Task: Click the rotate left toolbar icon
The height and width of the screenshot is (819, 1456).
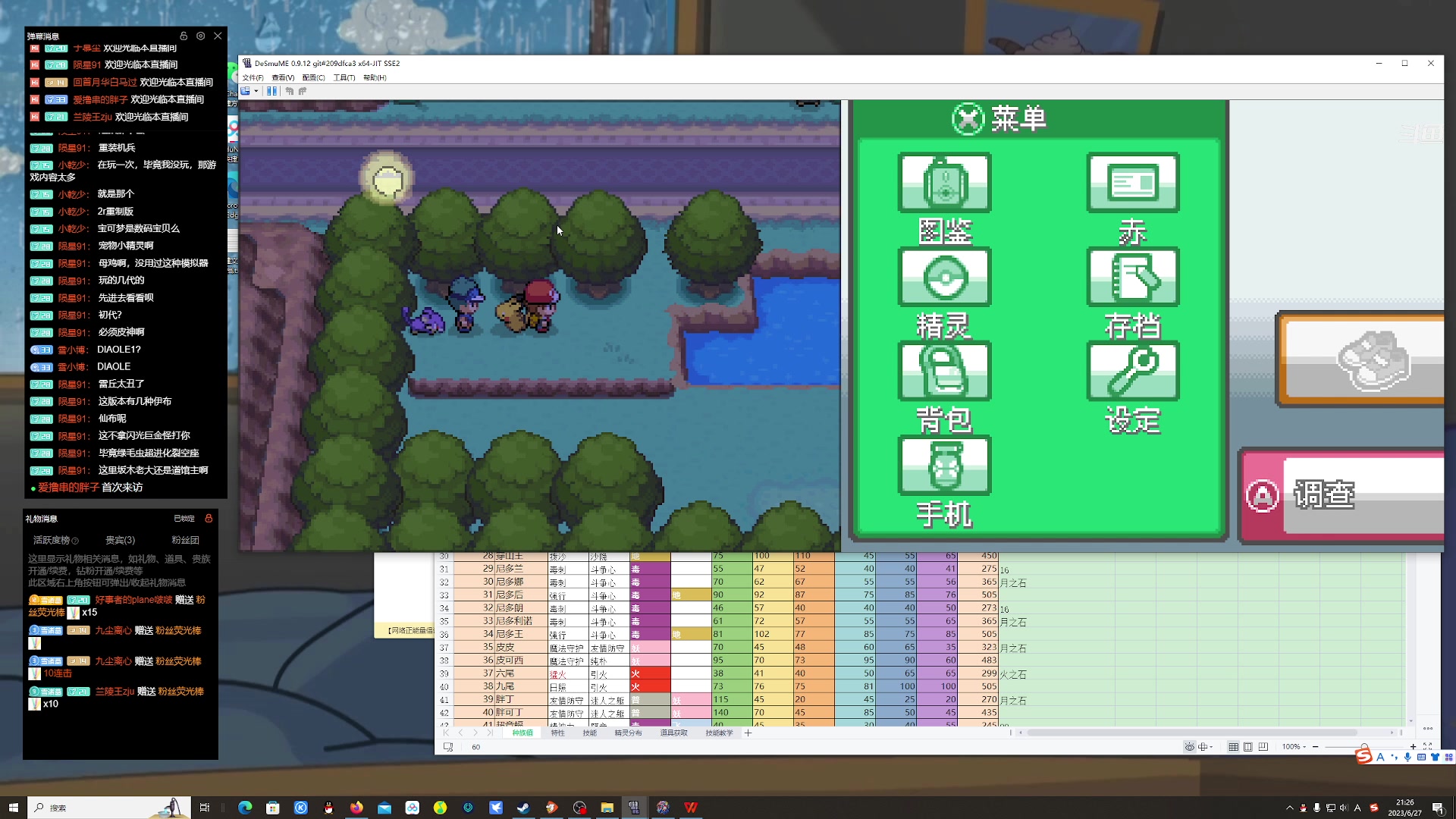Action: point(289,91)
